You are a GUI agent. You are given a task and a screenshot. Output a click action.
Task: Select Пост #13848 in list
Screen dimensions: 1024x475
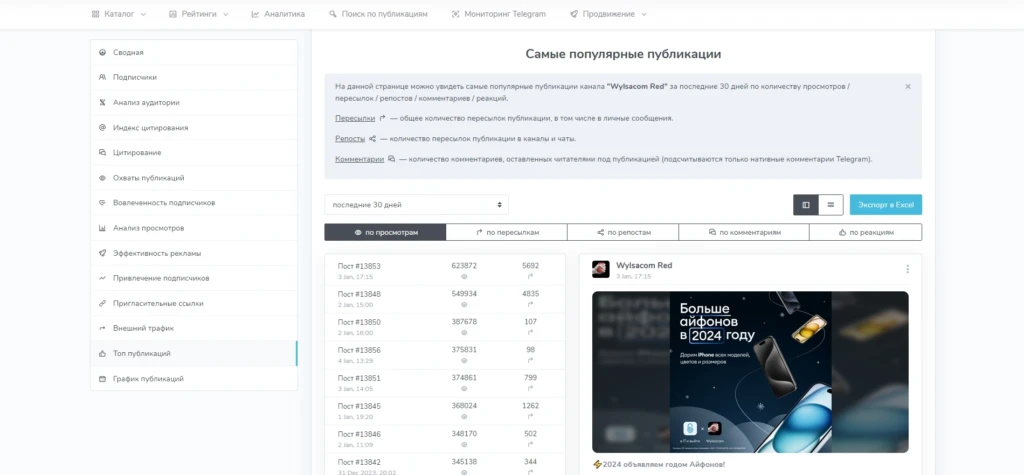[x=445, y=299]
